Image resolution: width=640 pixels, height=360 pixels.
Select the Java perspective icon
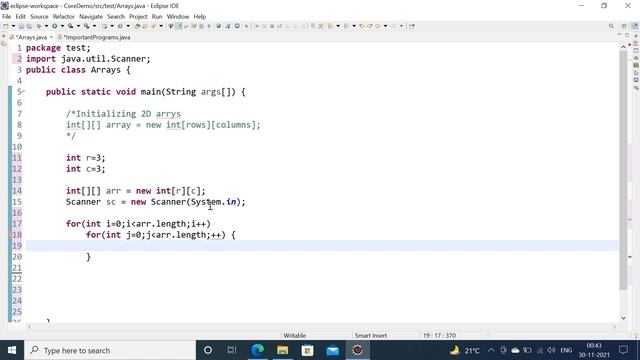pos(636,26)
